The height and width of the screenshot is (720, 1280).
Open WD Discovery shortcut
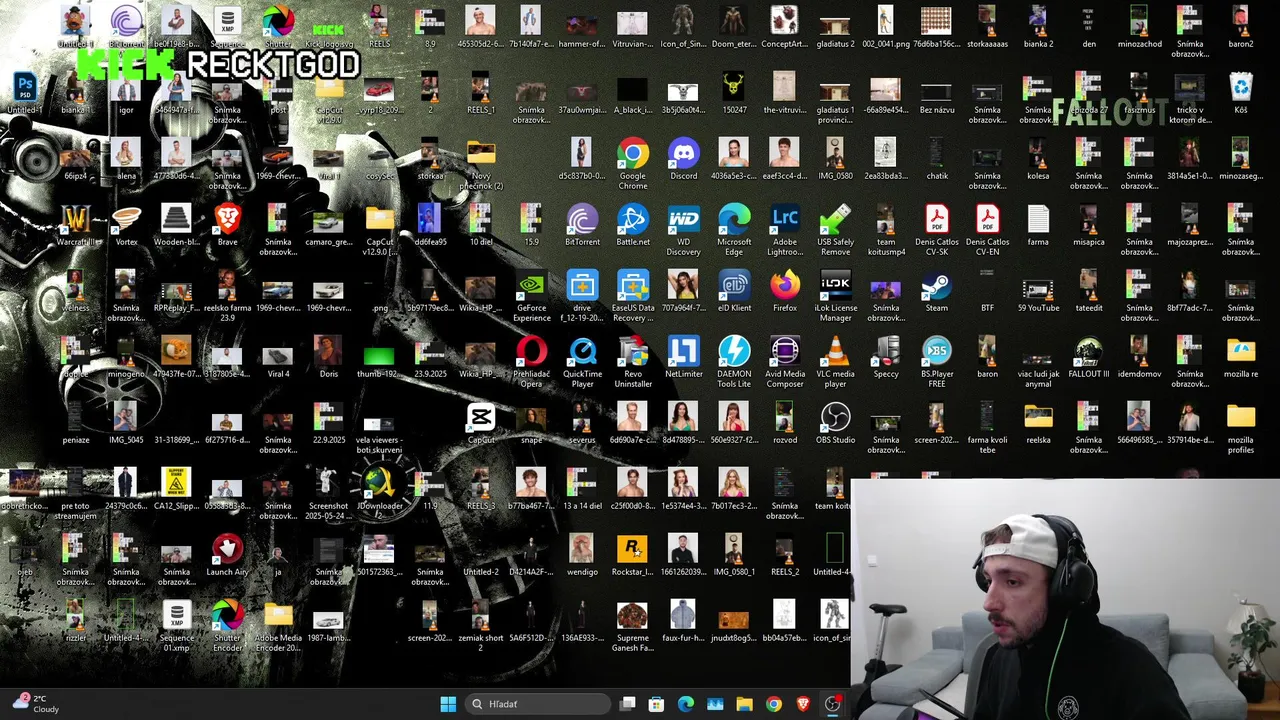click(683, 231)
